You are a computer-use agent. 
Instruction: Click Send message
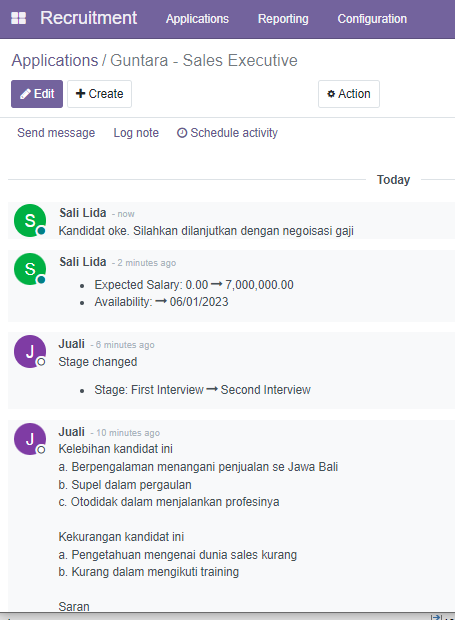[56, 133]
